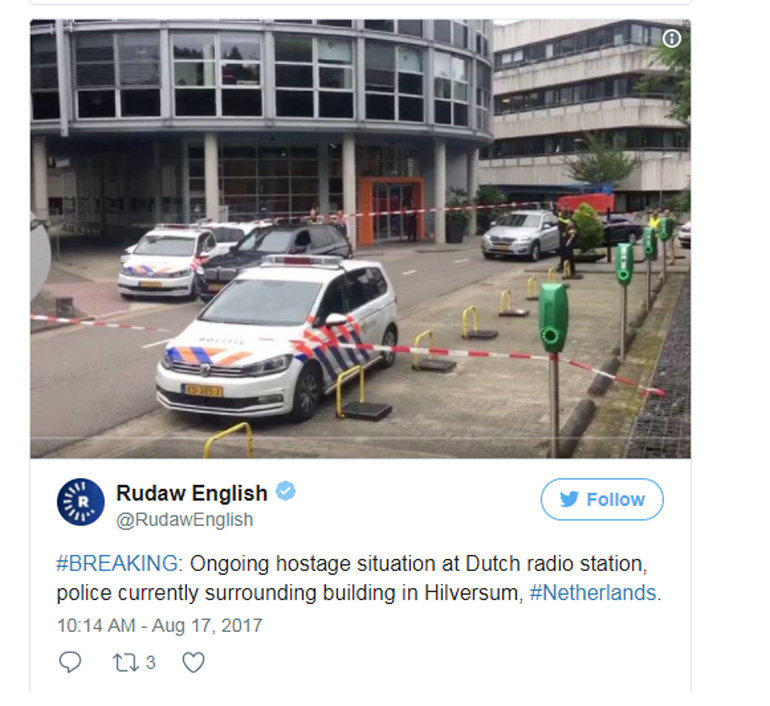Open the #BREAKING hashtag
This screenshot has height=706, width=770.
coord(117,563)
